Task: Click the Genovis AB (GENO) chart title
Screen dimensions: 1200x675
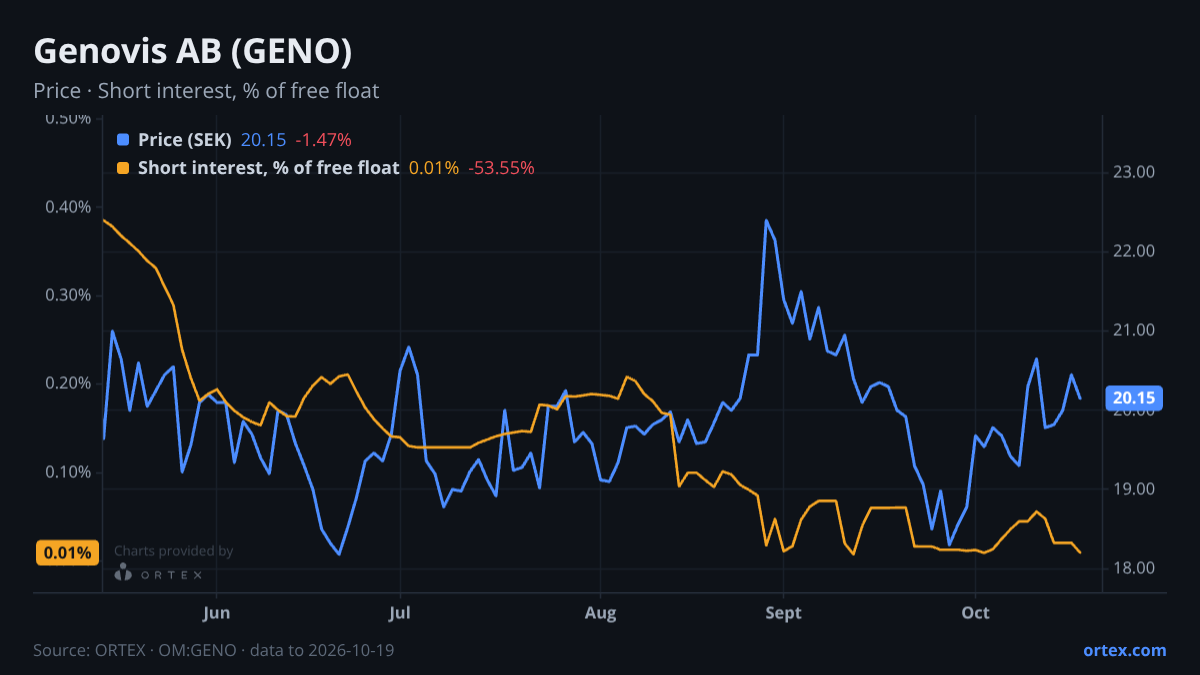Action: 192,50
